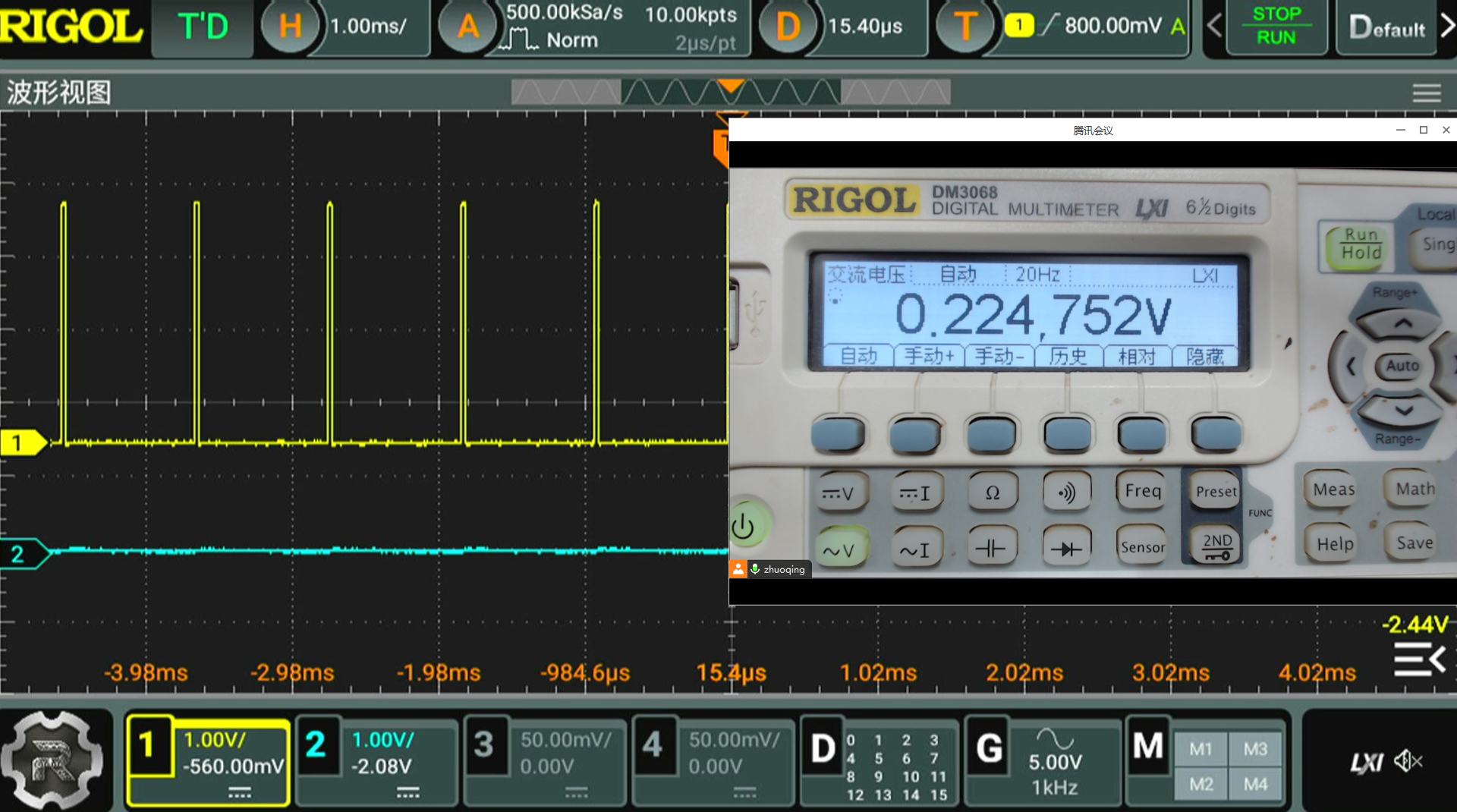Toggle the muted speaker sound icon
Screen dimensions: 1457x812
1408,760
